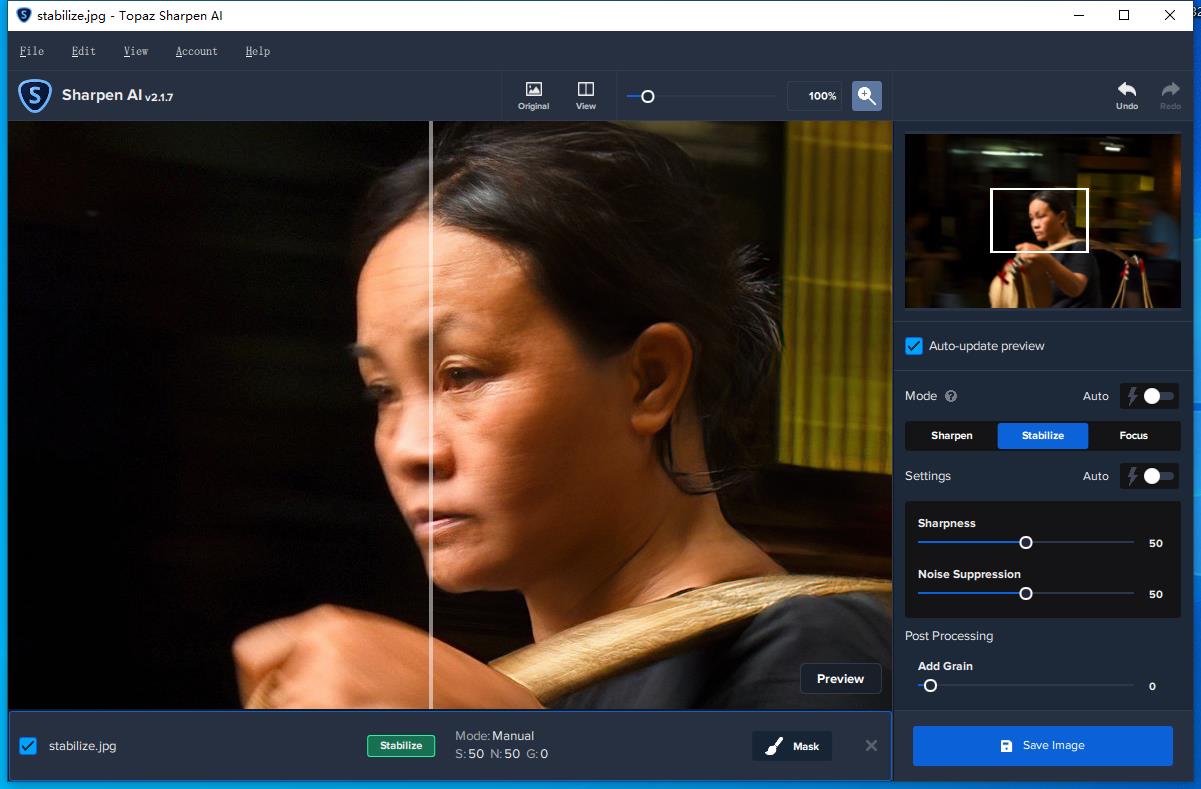Open the File menu
This screenshot has width=1201, height=789.
[32, 51]
